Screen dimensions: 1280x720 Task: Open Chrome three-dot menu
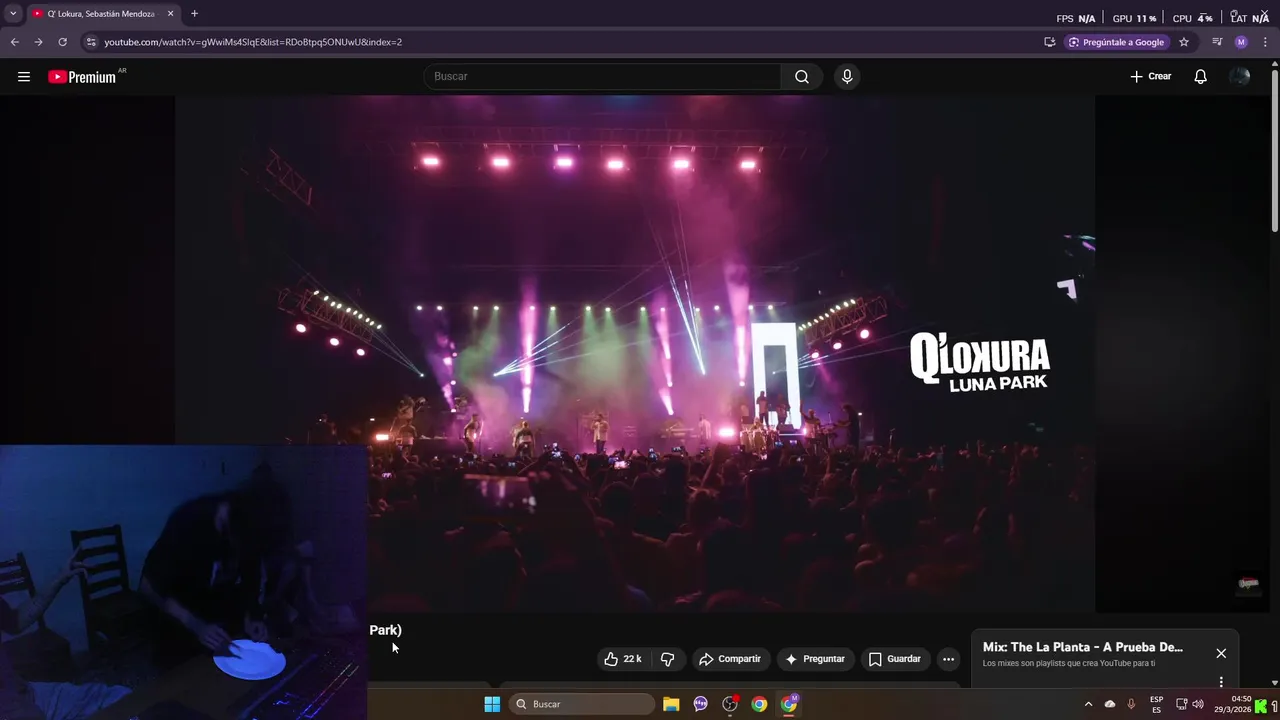pos(1265,42)
